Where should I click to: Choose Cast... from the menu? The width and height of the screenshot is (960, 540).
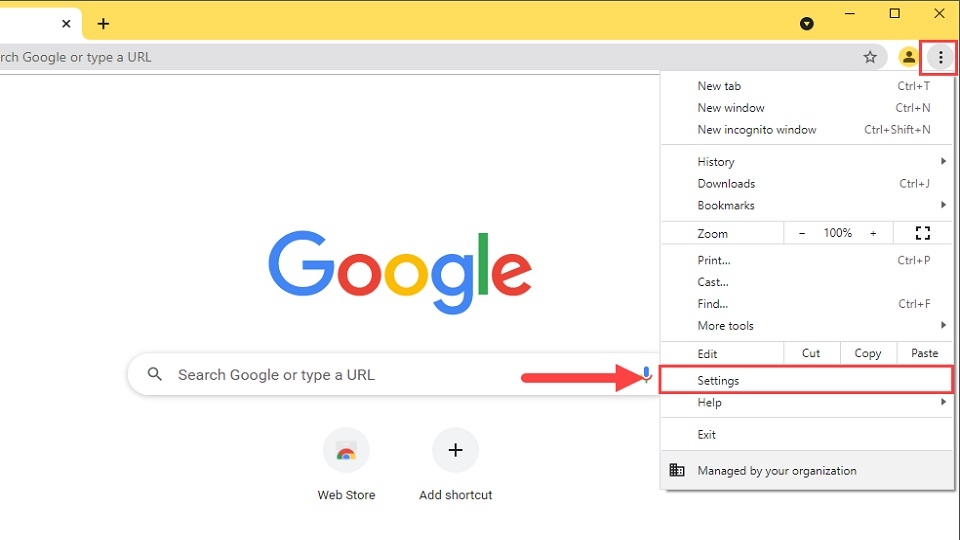[808, 282]
